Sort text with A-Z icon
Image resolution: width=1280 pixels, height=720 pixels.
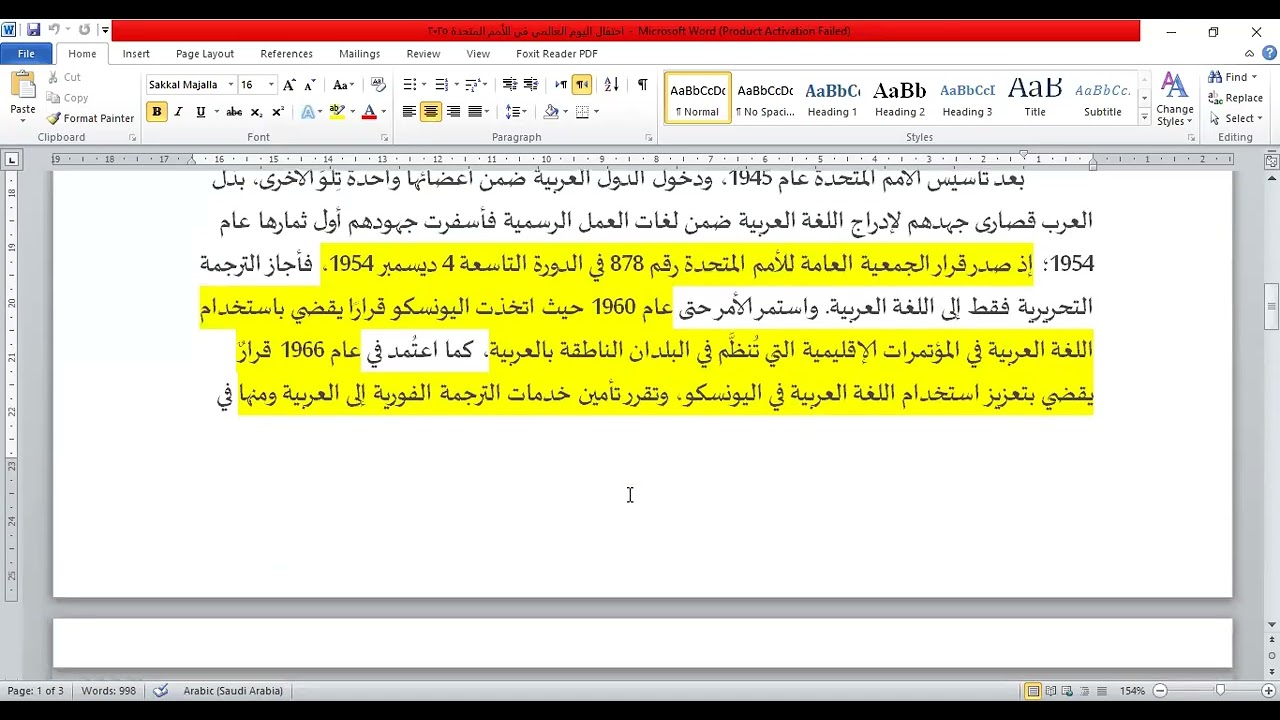(612, 85)
